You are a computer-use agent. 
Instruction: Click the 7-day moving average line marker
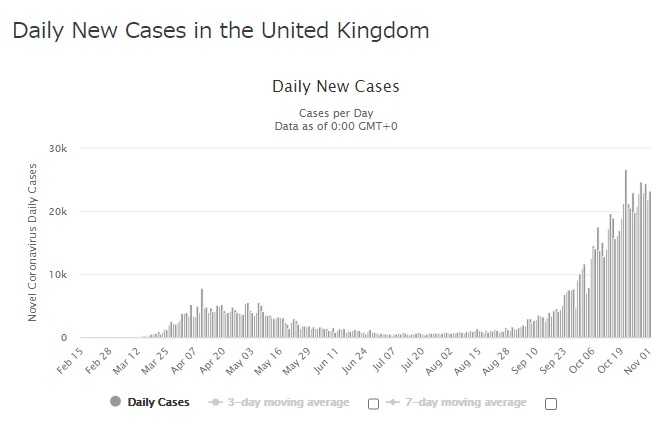click(x=392, y=402)
